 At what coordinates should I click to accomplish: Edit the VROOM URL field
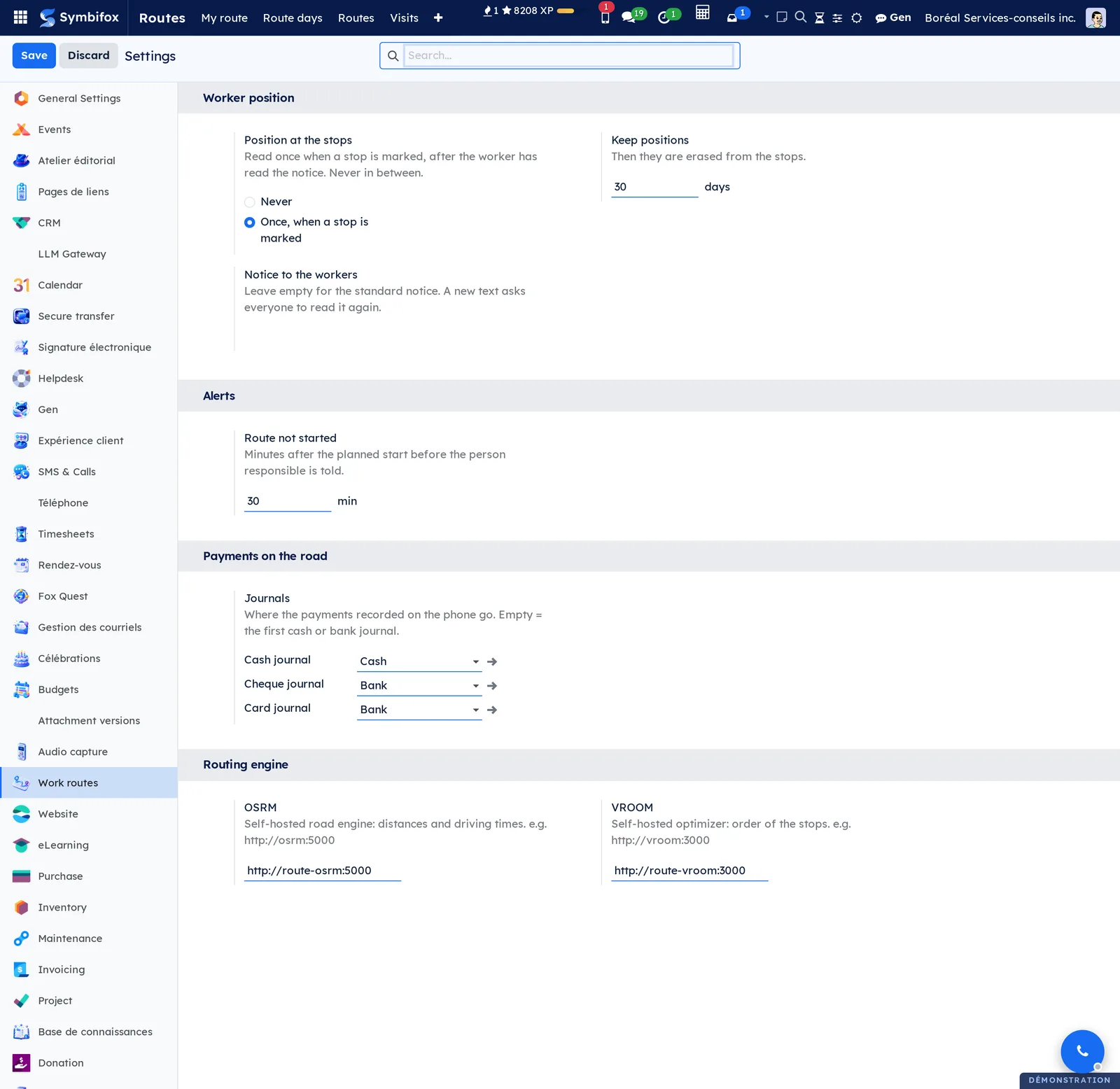[x=689, y=871]
